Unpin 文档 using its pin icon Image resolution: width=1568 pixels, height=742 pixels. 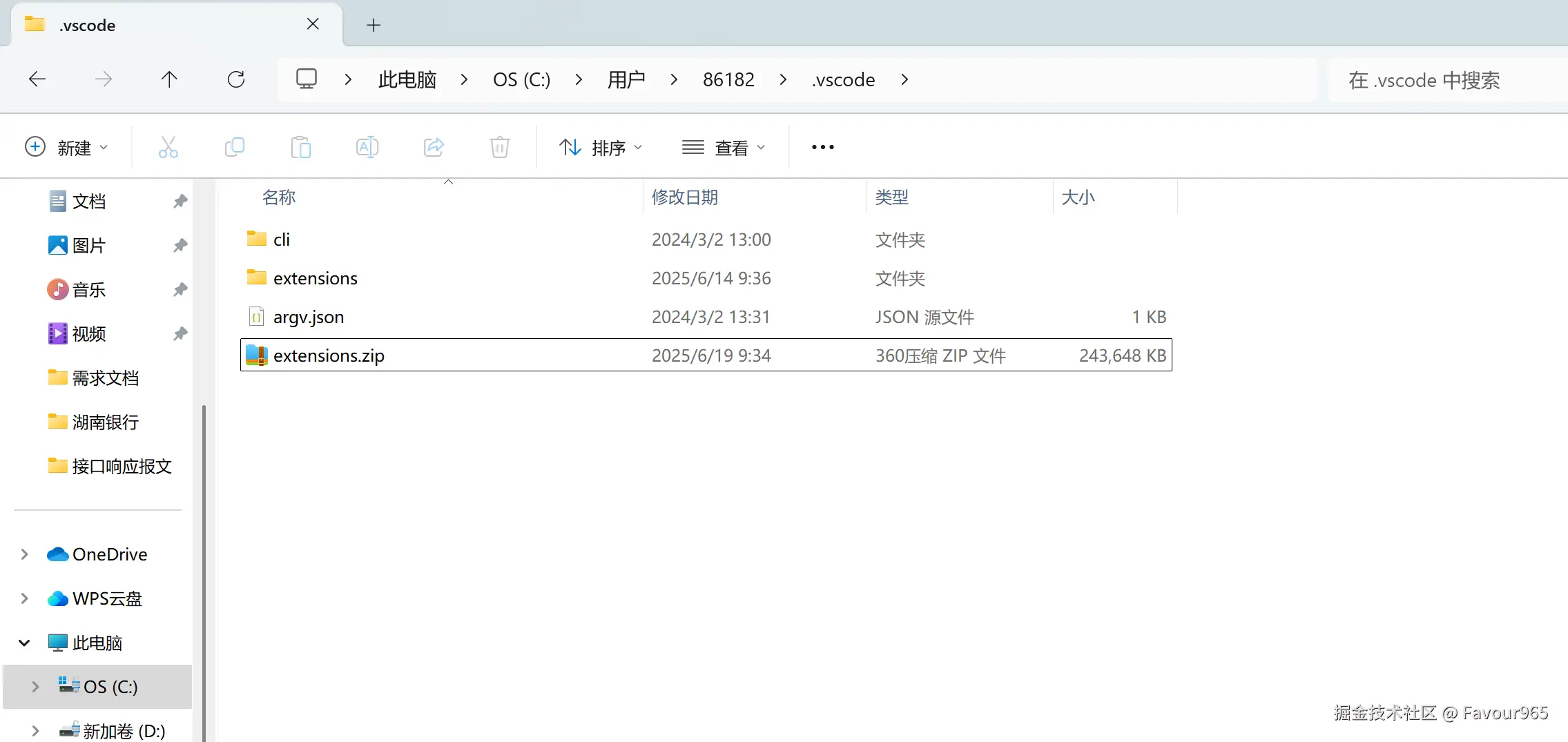point(180,202)
